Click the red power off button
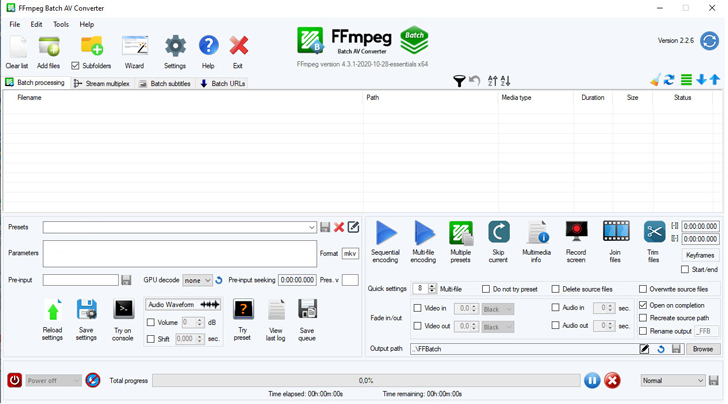 click(x=14, y=380)
